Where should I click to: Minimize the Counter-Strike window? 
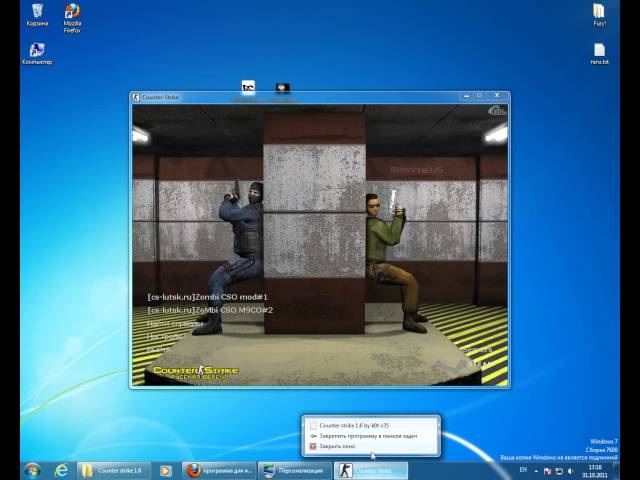[466, 96]
